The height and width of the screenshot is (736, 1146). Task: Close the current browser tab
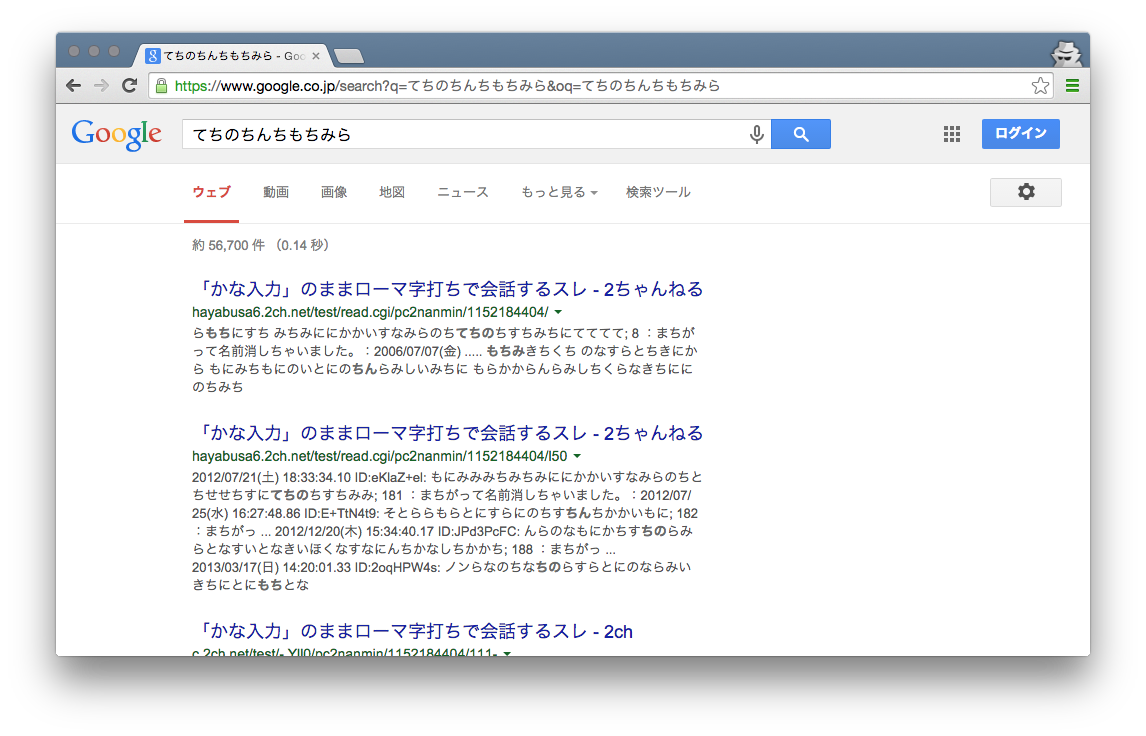point(316,56)
